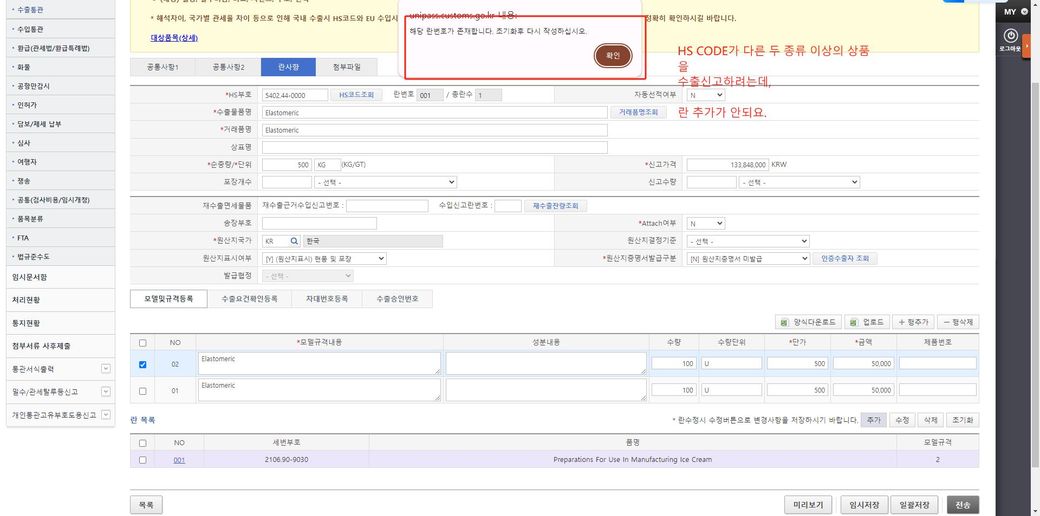Open the MY menu arrow icon
This screenshot has height=516, width=1040.
click(x=1025, y=11)
